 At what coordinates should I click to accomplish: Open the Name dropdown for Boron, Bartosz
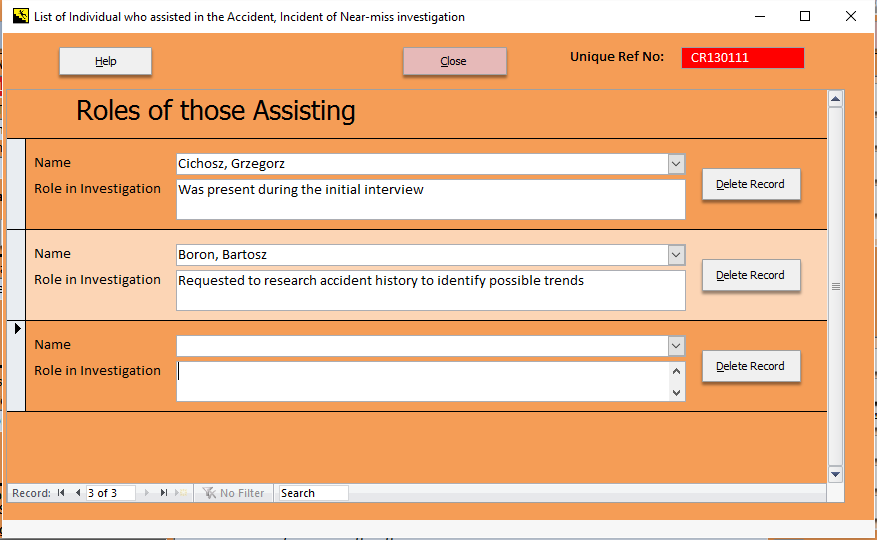coord(676,255)
